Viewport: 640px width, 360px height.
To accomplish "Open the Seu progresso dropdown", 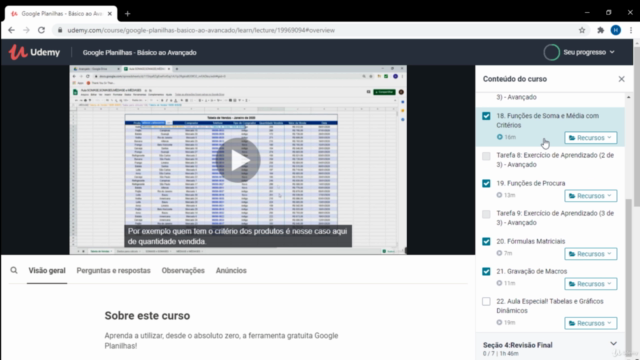I will (589, 52).
